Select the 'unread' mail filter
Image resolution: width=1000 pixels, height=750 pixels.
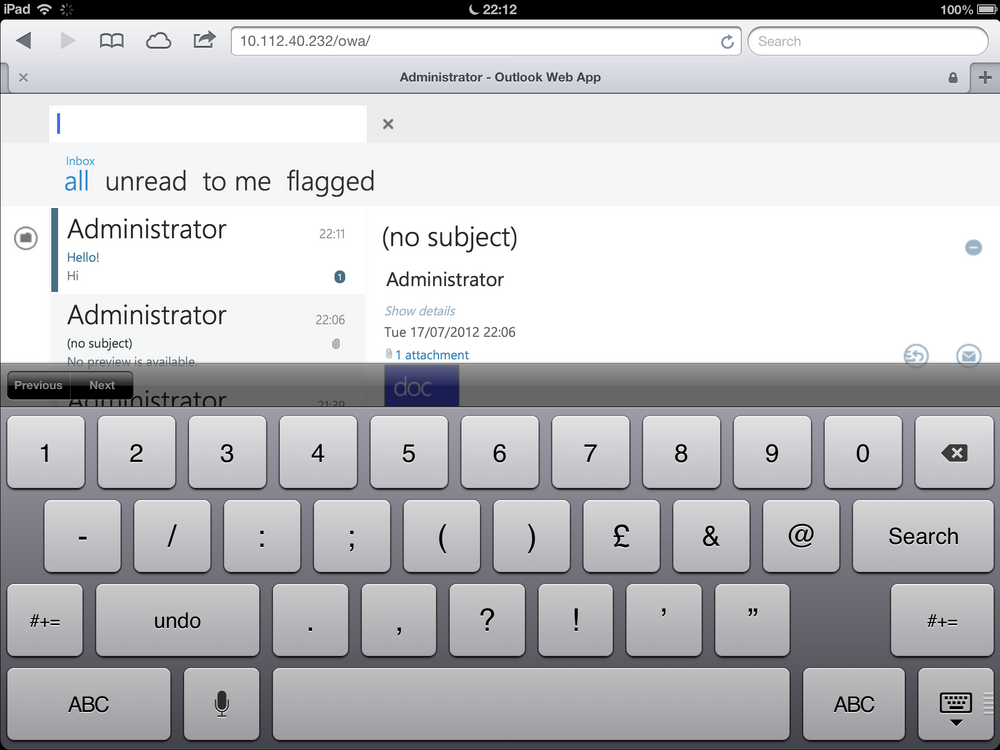coord(146,182)
